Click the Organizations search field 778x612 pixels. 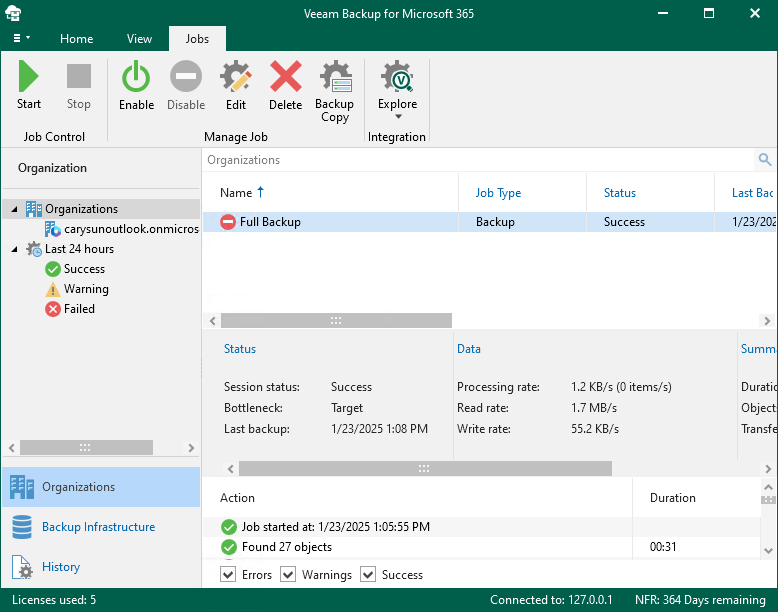click(470, 160)
